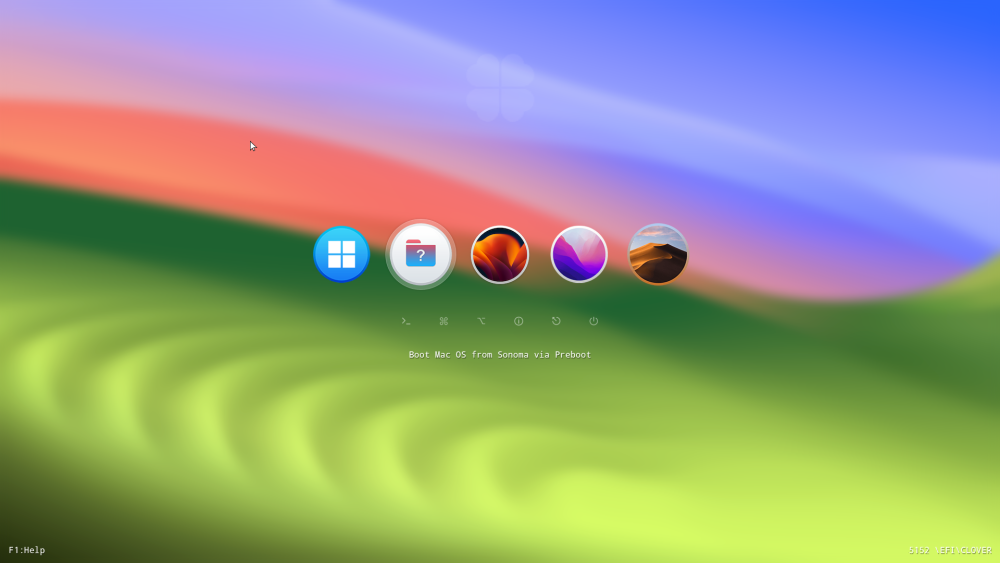Image resolution: width=1000 pixels, height=563 pixels.
Task: Click the command-key symbol tool icon
Action: click(444, 321)
